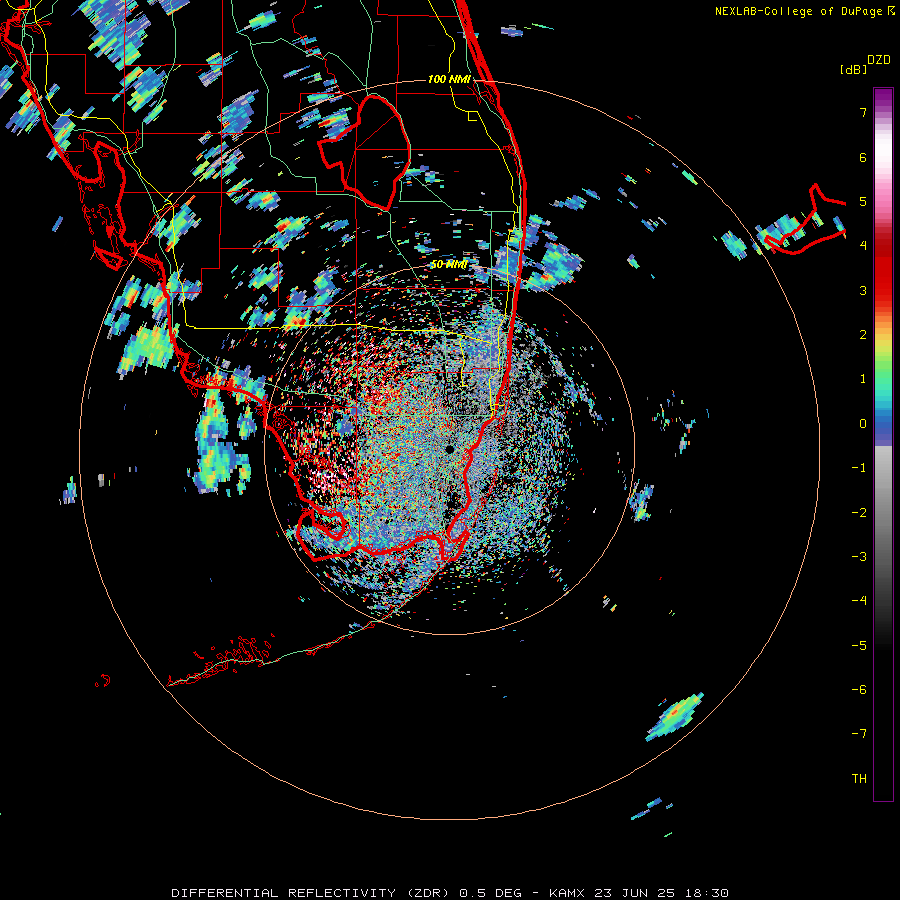Click the 4 value on the color scale
This screenshot has width=900, height=900.
point(863,246)
